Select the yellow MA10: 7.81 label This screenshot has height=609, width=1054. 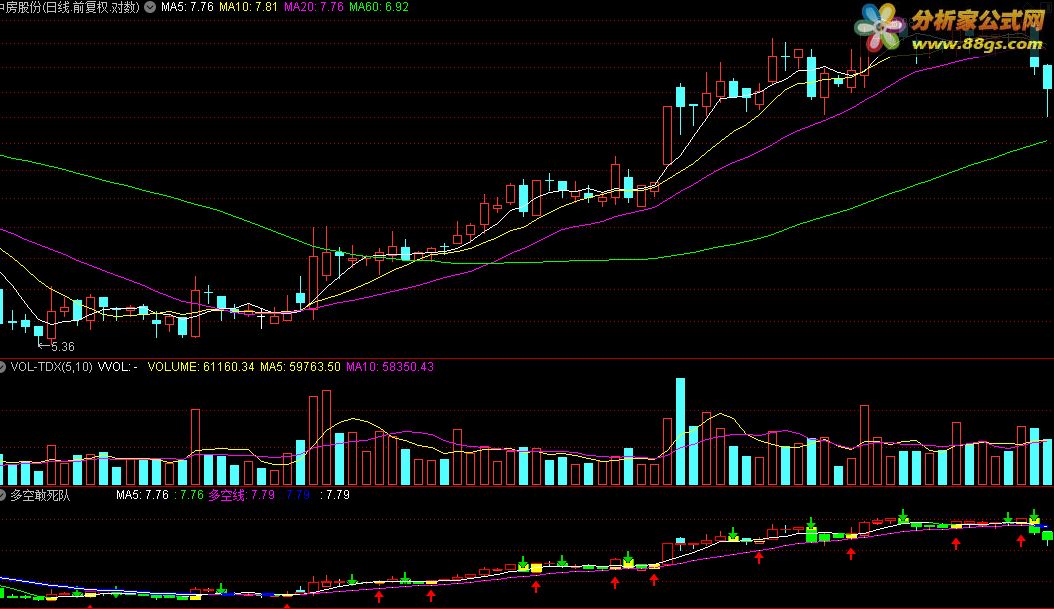pyautogui.click(x=248, y=7)
